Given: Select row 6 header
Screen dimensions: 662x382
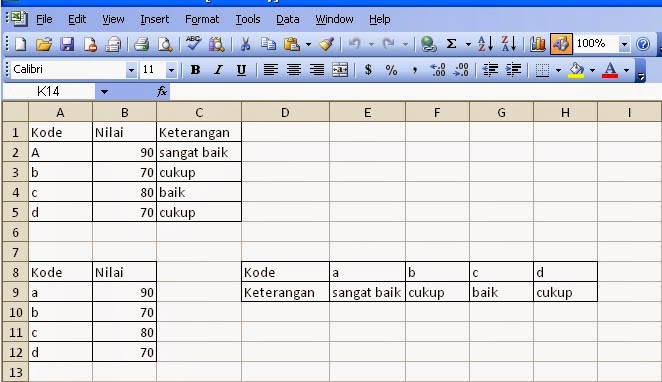Looking at the screenshot, I should coord(16,232).
